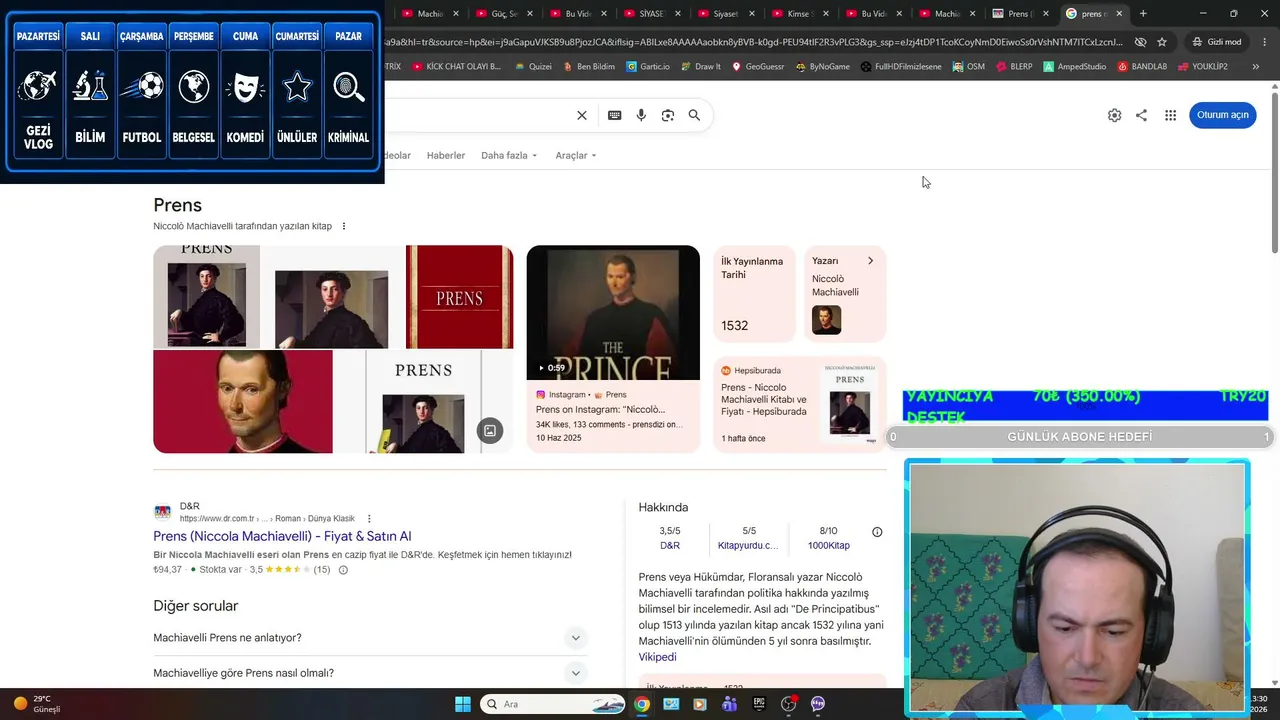The image size is (1280, 720).
Task: Switch to the SİYASET YouTube tab
Action: pos(652,14)
